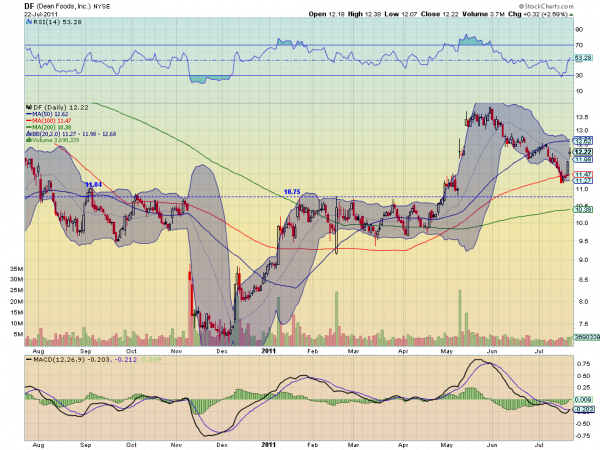Click the green up-triangle beside Chg value

[x=571, y=15]
